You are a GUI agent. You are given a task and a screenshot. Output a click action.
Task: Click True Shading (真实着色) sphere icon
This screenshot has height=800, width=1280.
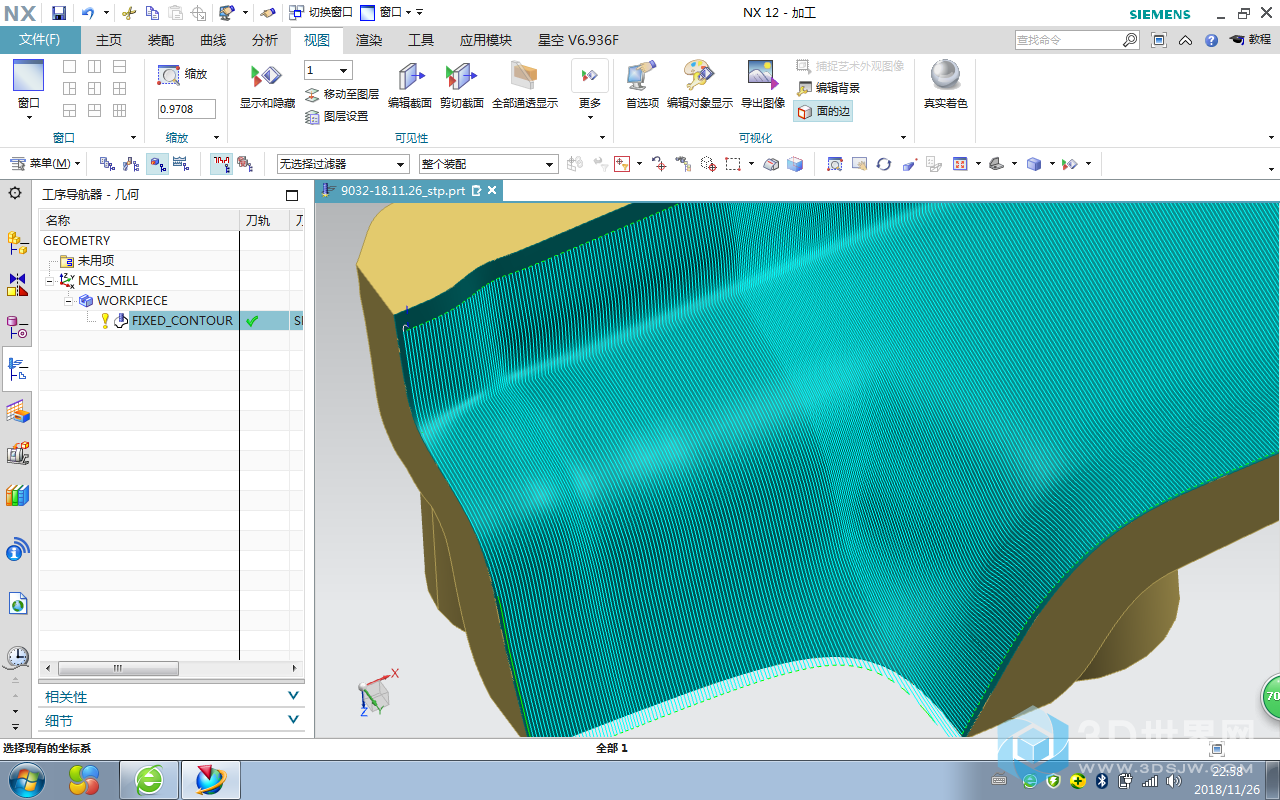click(x=945, y=76)
